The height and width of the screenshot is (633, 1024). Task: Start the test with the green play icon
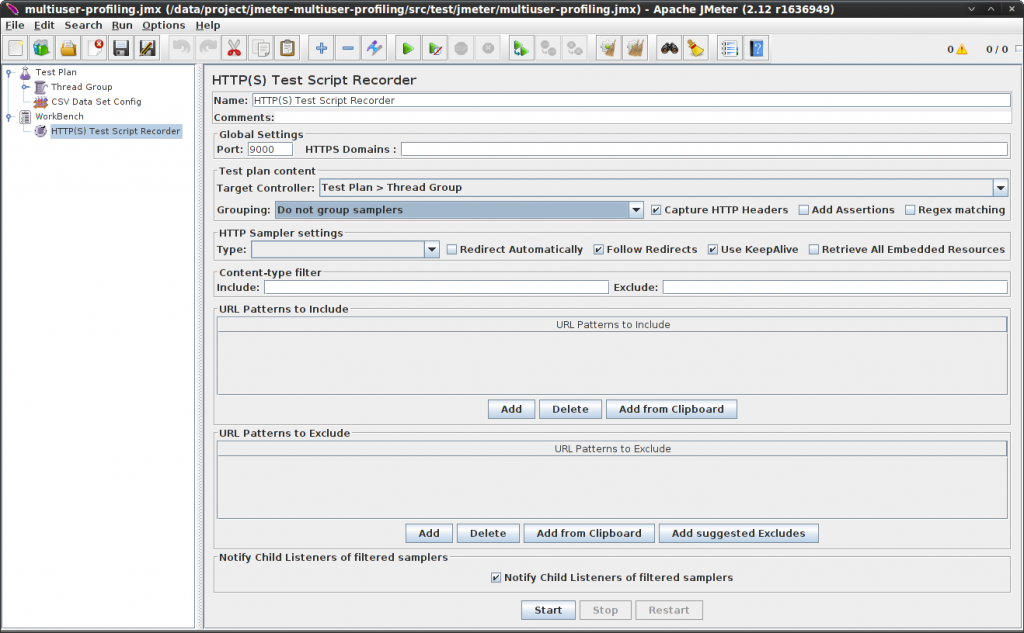click(407, 47)
